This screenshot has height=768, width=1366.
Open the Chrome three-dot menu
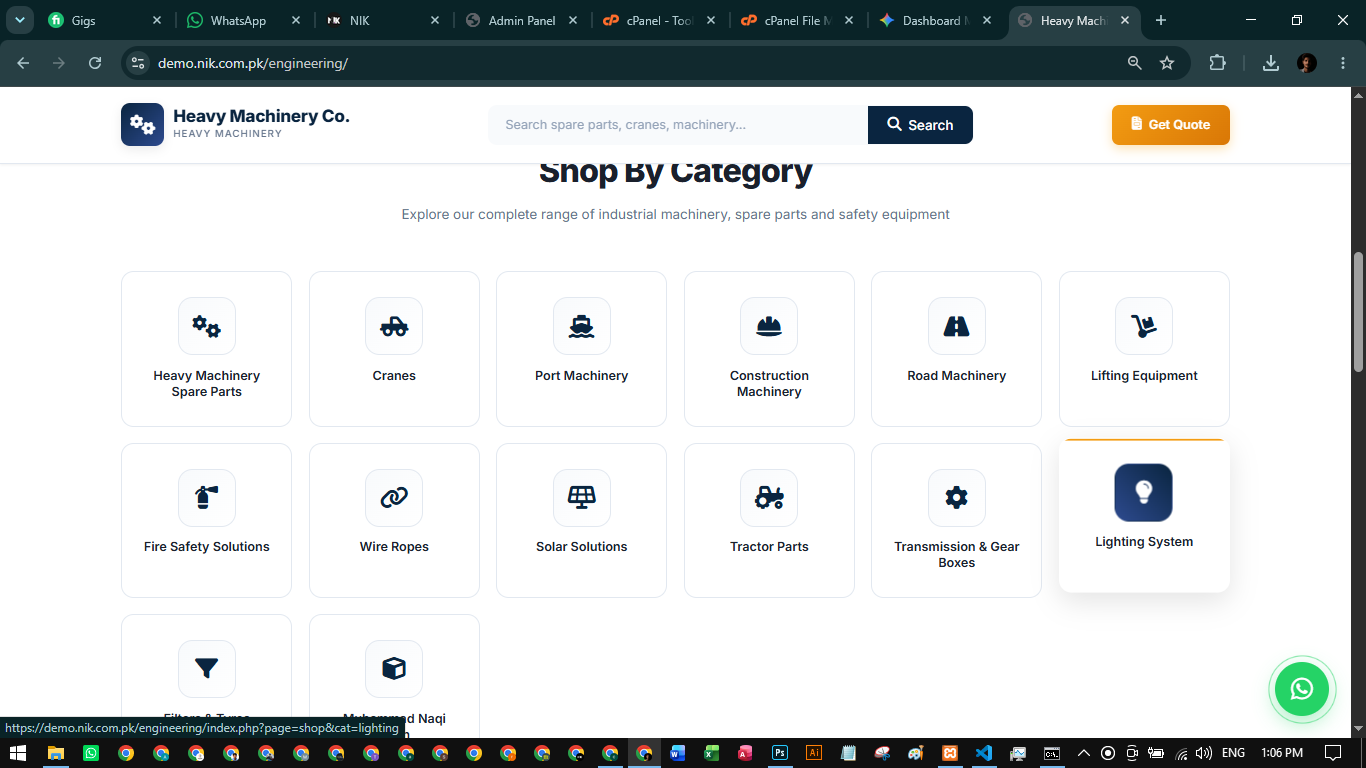click(x=1343, y=63)
